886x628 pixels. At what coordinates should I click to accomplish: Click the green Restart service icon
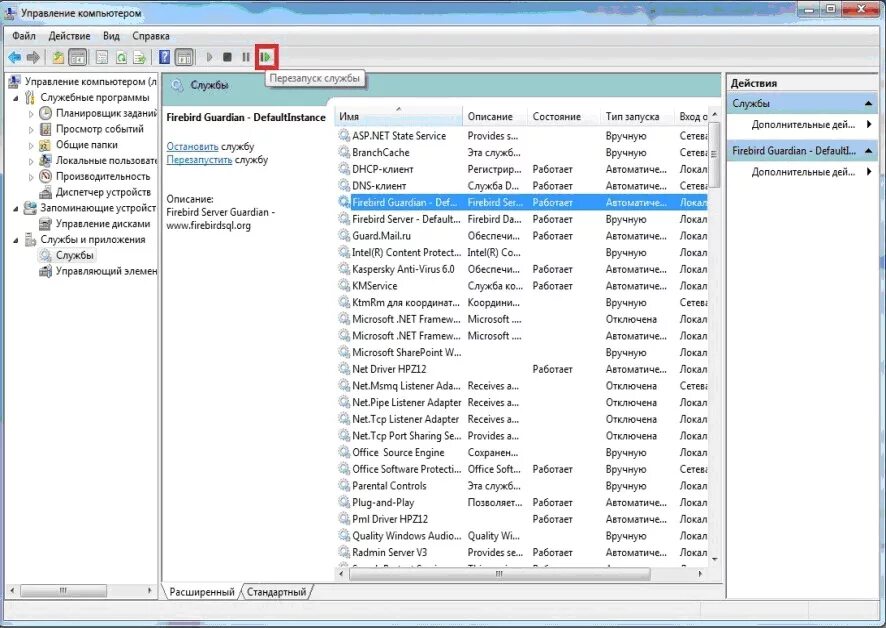[x=266, y=57]
